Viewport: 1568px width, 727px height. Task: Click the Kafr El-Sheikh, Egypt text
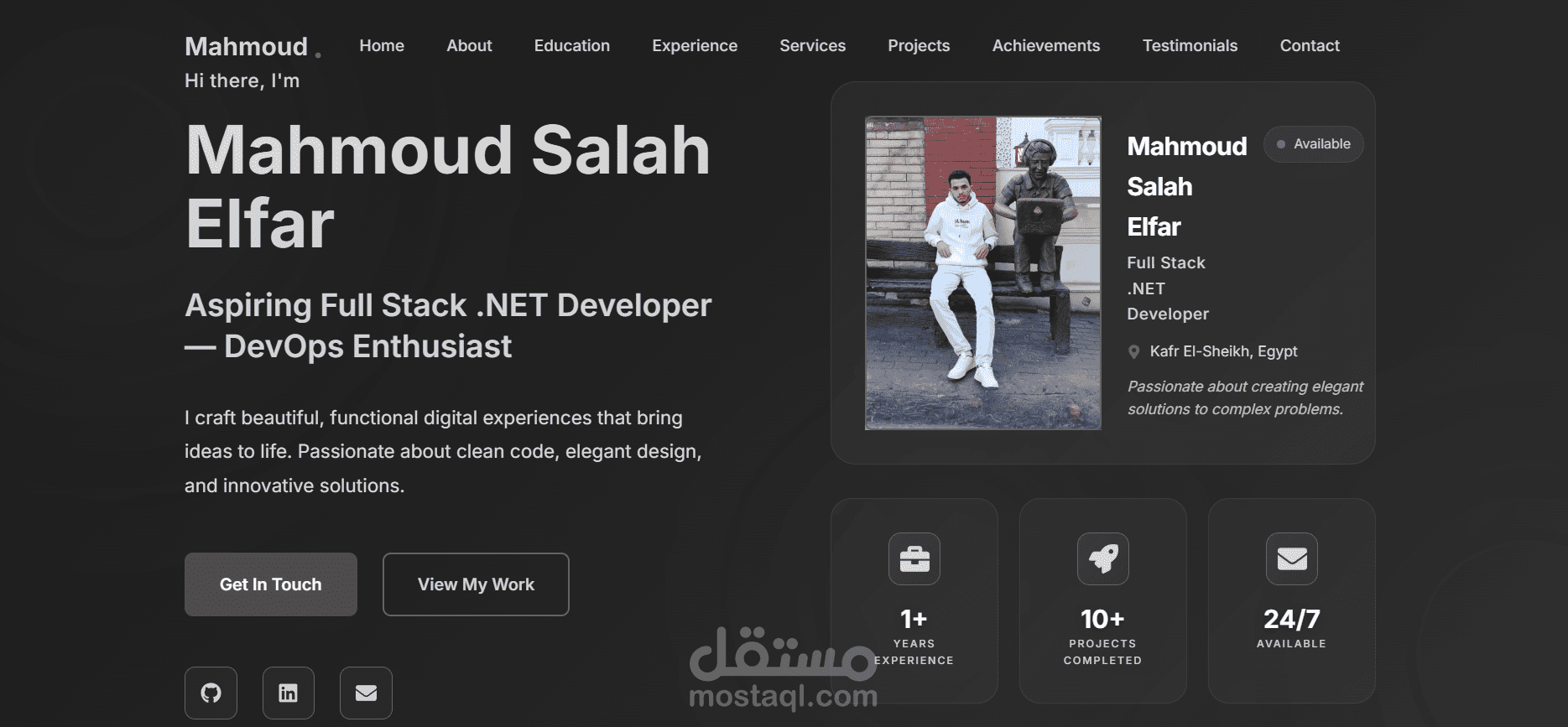pyautogui.click(x=1223, y=351)
